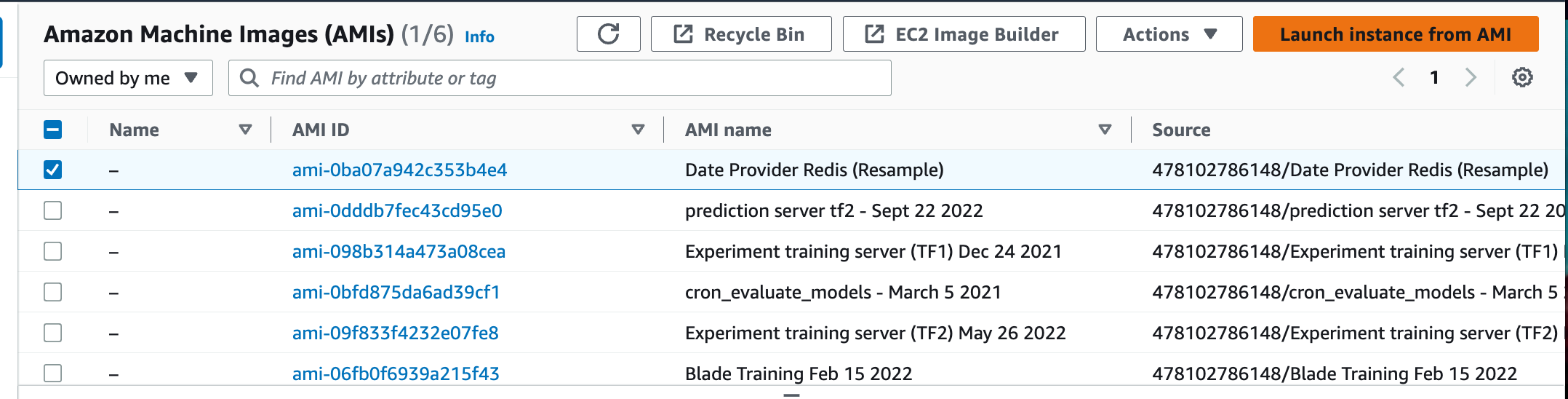Go to previous page arrow
1568x399 pixels.
click(x=1399, y=78)
